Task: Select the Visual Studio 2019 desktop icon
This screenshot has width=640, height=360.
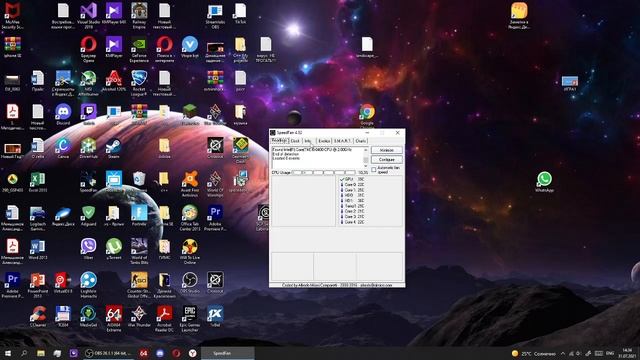Action: [x=89, y=16]
